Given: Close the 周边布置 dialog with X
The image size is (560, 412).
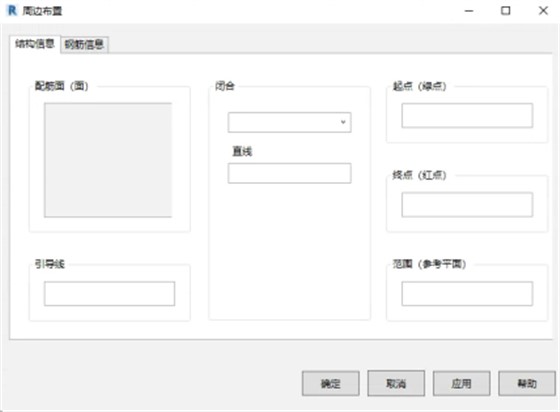Looking at the screenshot, I should click(x=543, y=11).
